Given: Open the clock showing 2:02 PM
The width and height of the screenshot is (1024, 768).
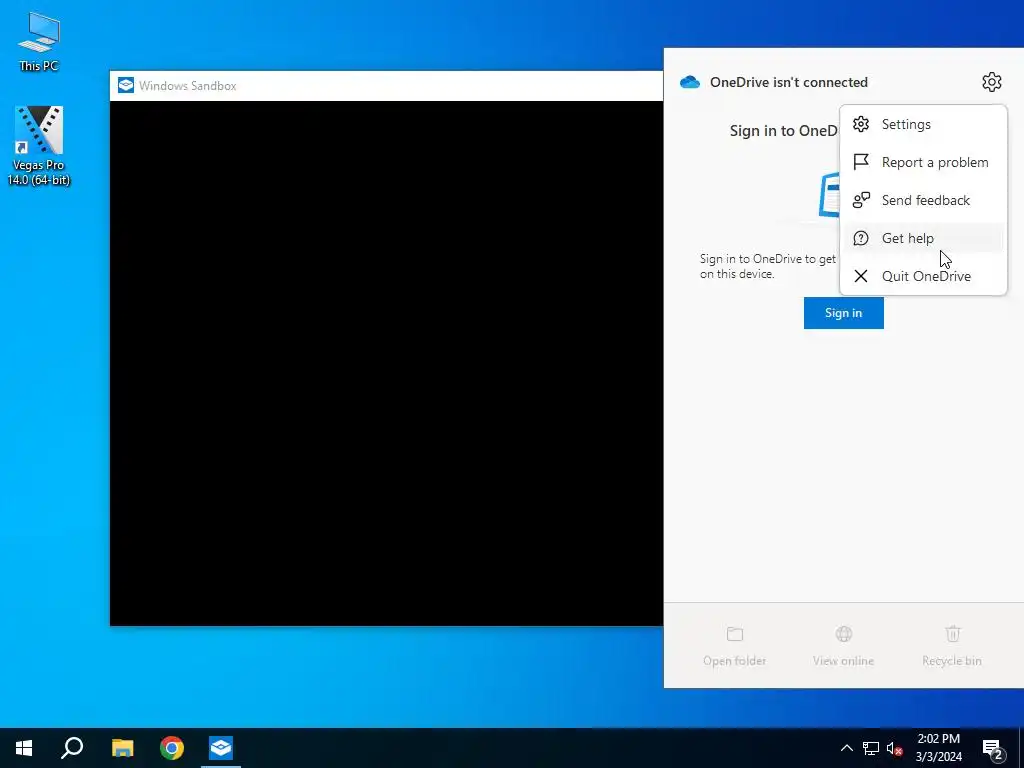Looking at the screenshot, I should (938, 748).
